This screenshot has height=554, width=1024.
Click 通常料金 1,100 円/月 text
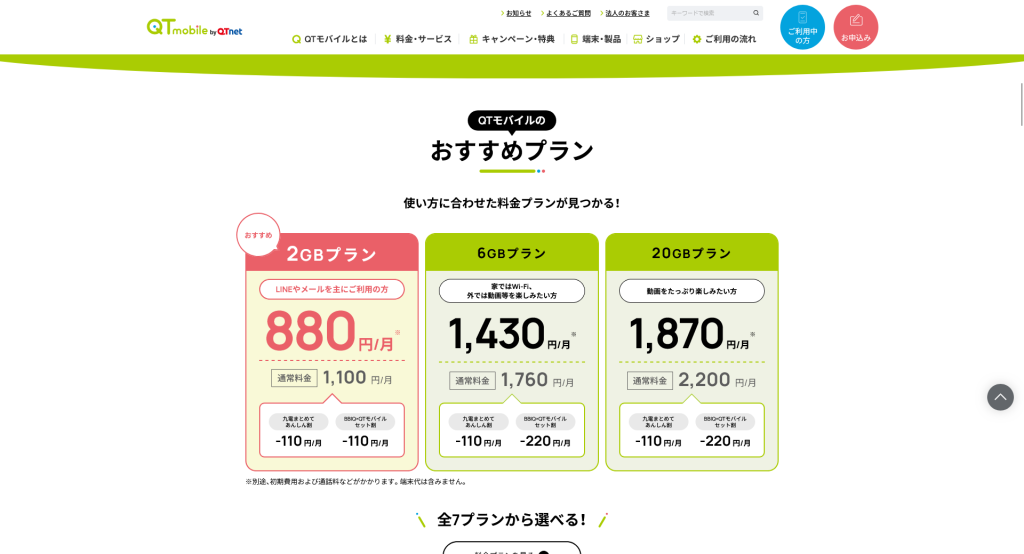(x=332, y=378)
